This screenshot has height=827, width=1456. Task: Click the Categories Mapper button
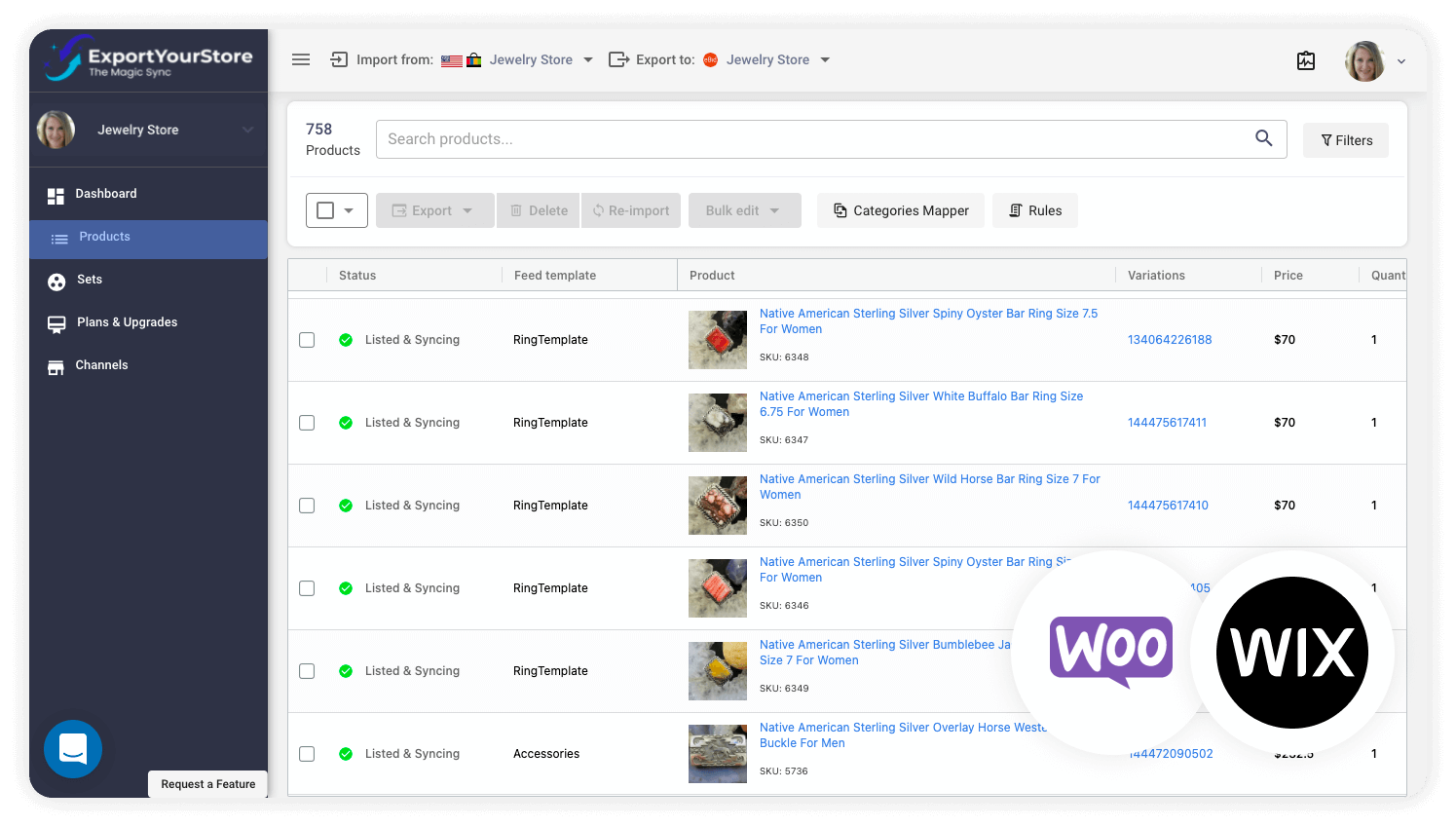point(900,209)
